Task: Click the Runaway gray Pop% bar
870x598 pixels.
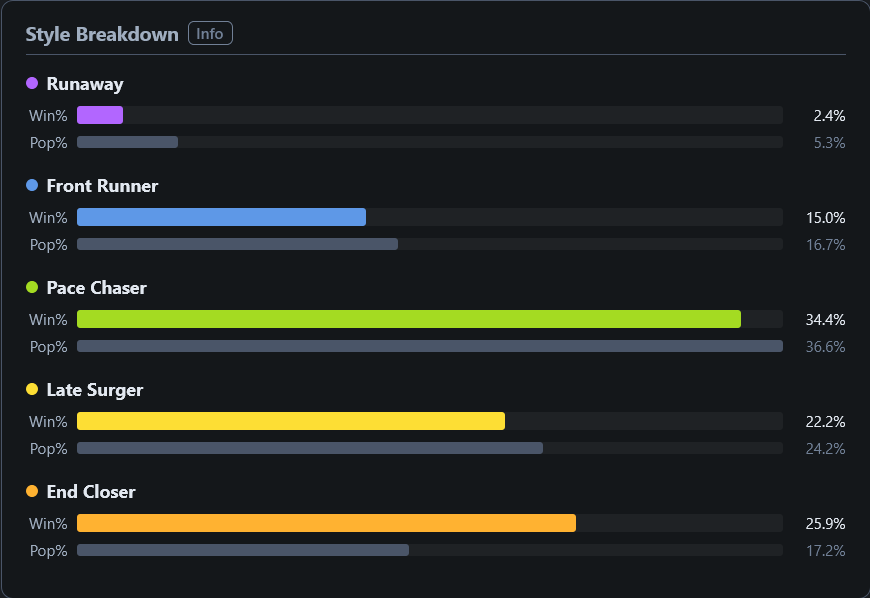Action: click(x=128, y=143)
